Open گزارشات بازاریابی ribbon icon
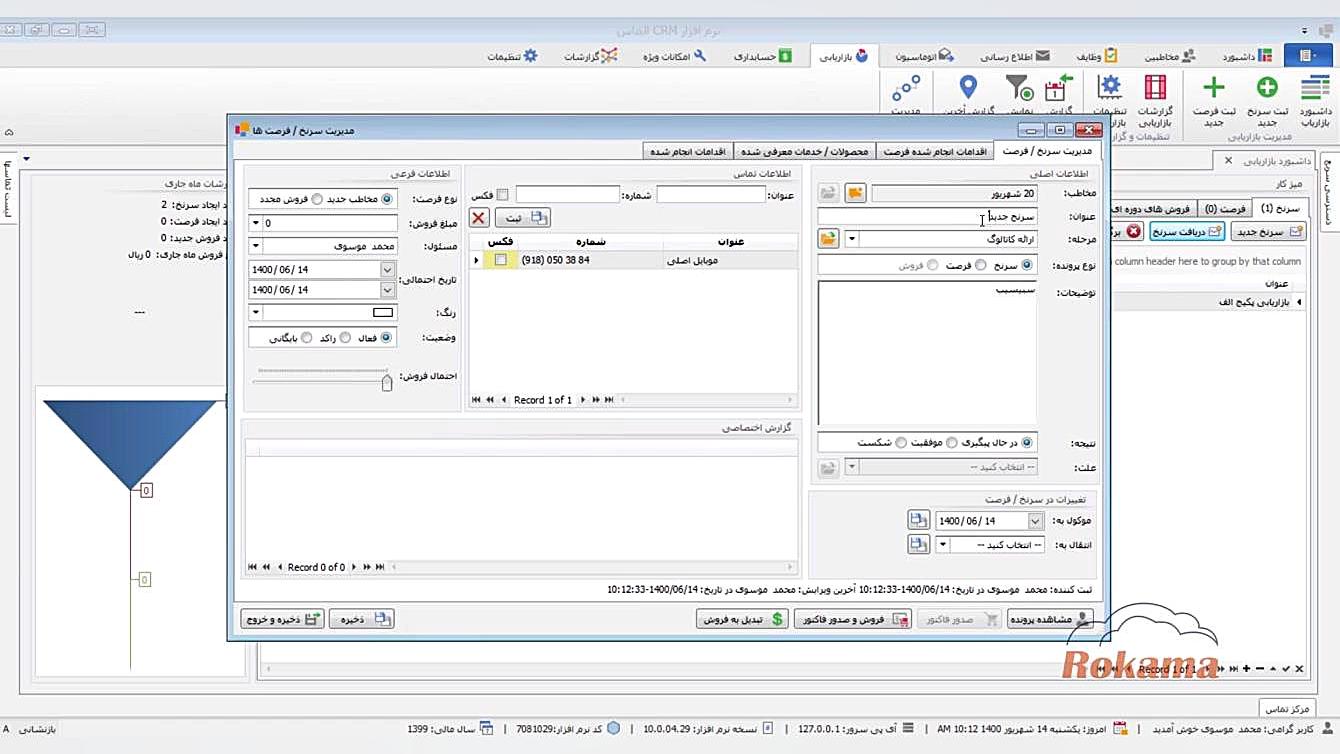 click(1155, 88)
